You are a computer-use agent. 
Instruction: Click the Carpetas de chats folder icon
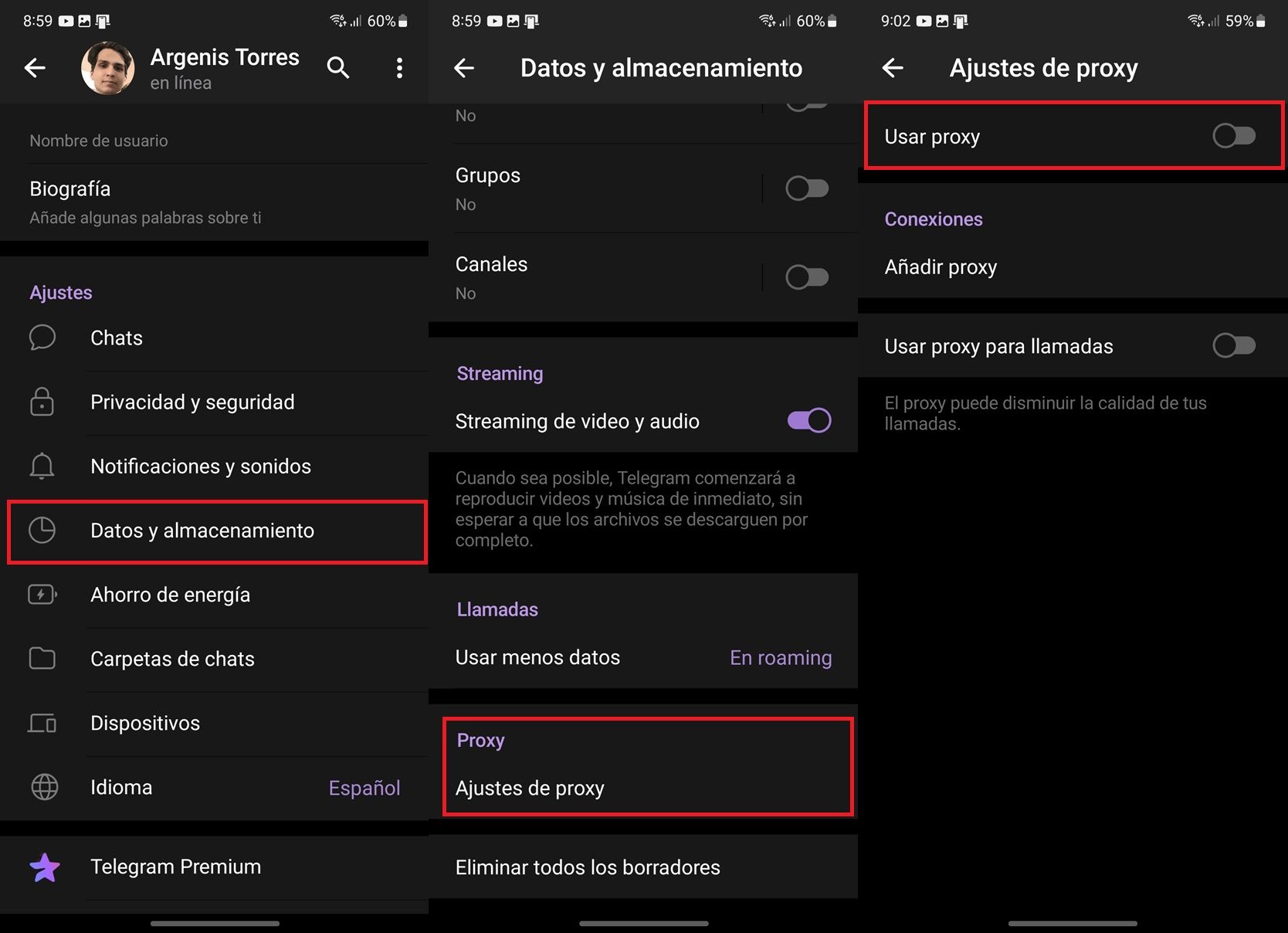pyautogui.click(x=42, y=659)
